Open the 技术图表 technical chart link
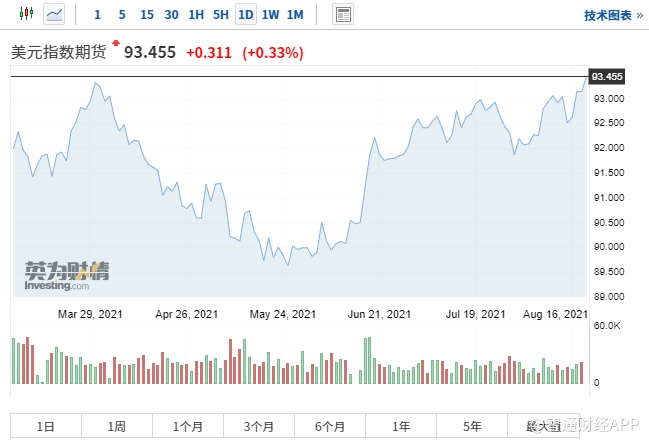Image resolution: width=649 pixels, height=444 pixels. [x=614, y=16]
